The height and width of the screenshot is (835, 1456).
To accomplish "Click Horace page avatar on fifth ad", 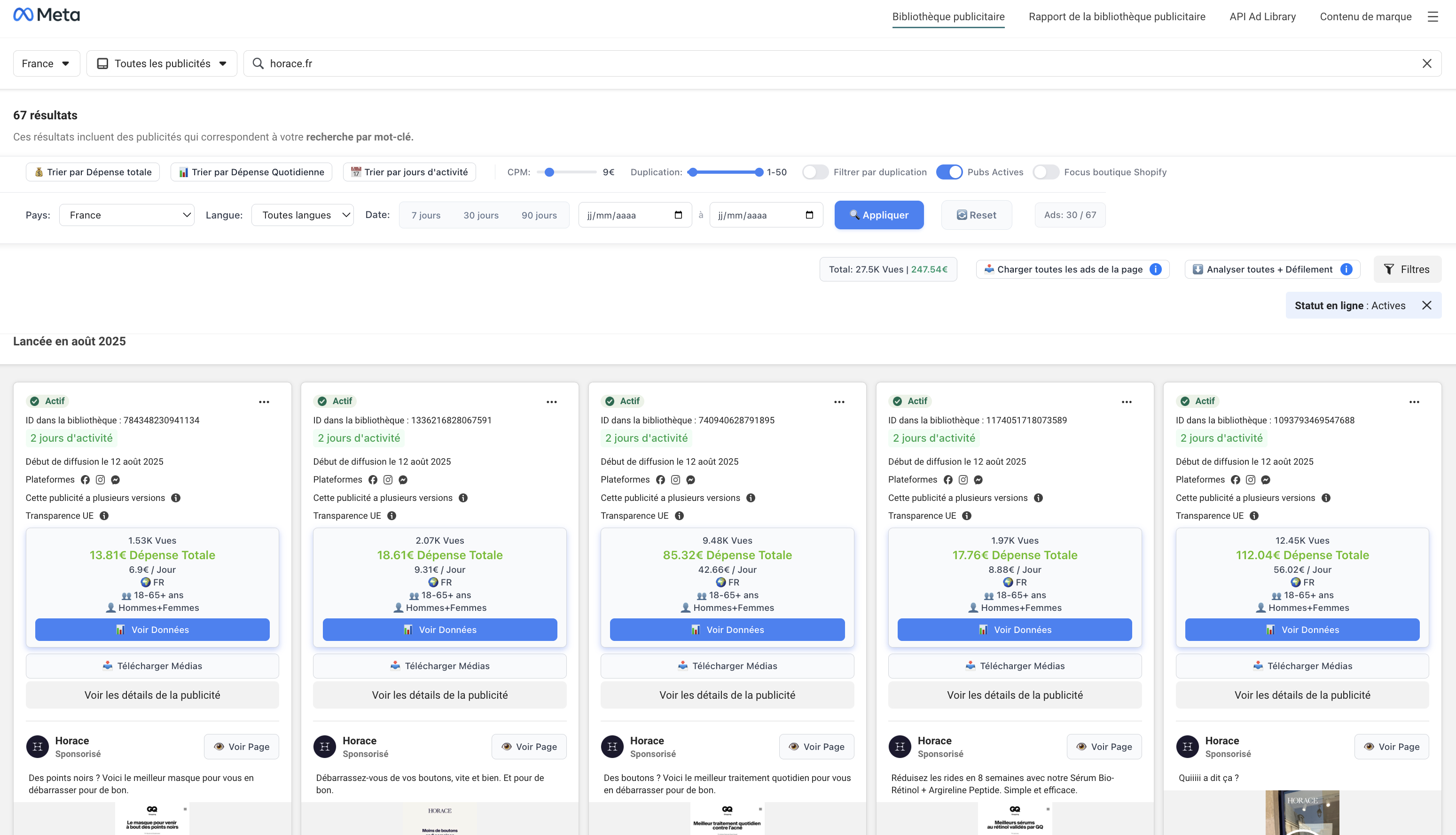I will pos(1188,747).
